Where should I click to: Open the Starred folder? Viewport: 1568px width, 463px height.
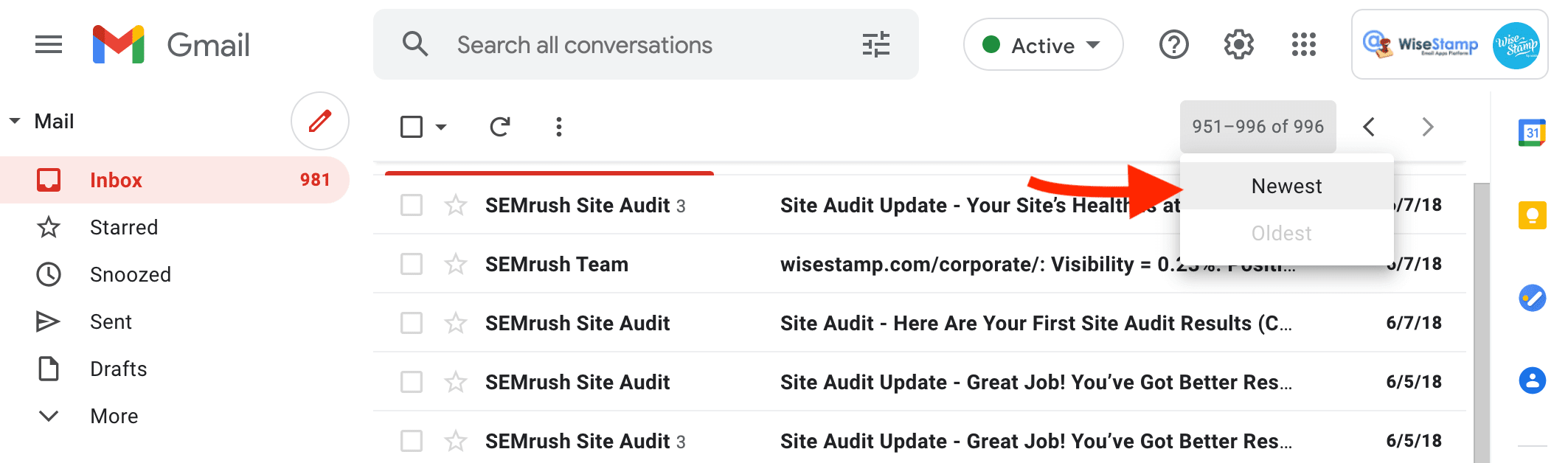pos(123,227)
